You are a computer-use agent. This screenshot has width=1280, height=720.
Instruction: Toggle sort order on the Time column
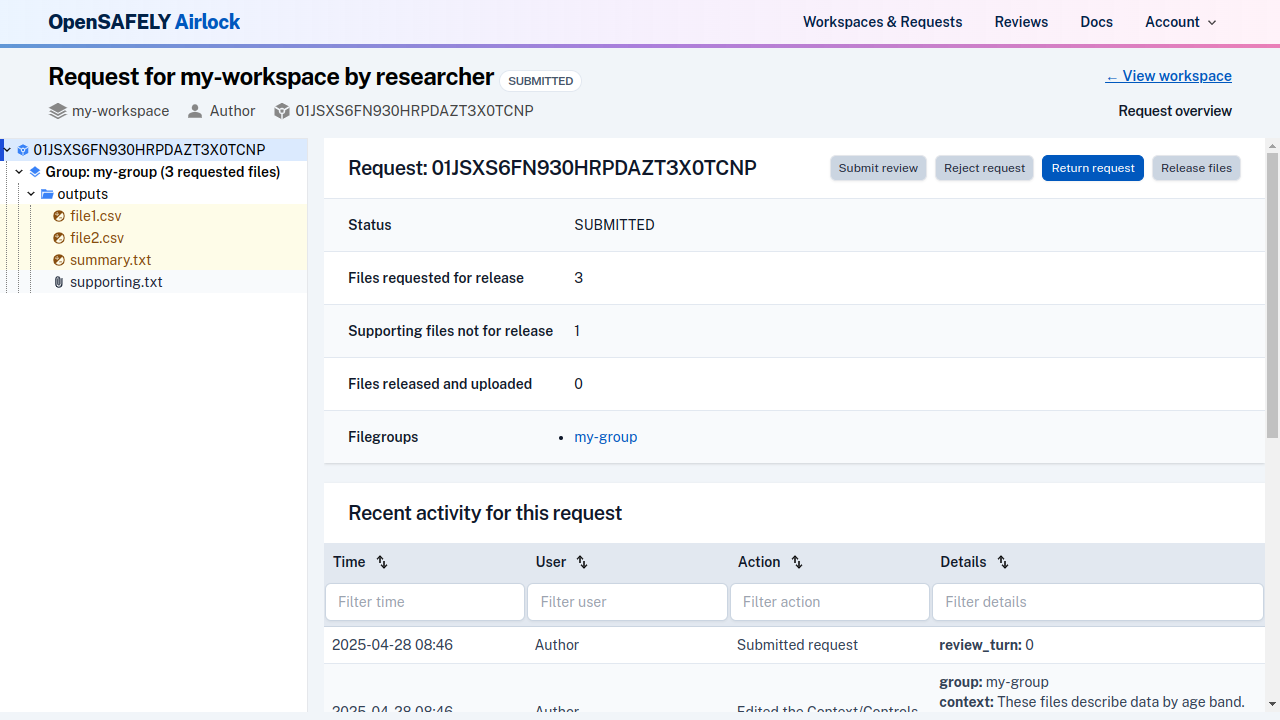coord(381,562)
